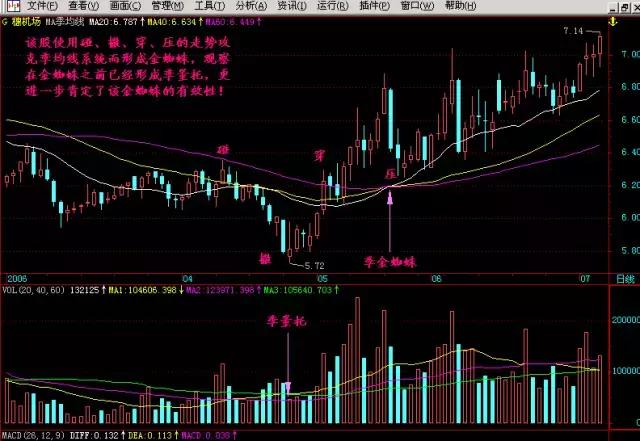The width and height of the screenshot is (640, 441).
Task: Click the 2006 date marker on time axis
Action: pos(17,278)
